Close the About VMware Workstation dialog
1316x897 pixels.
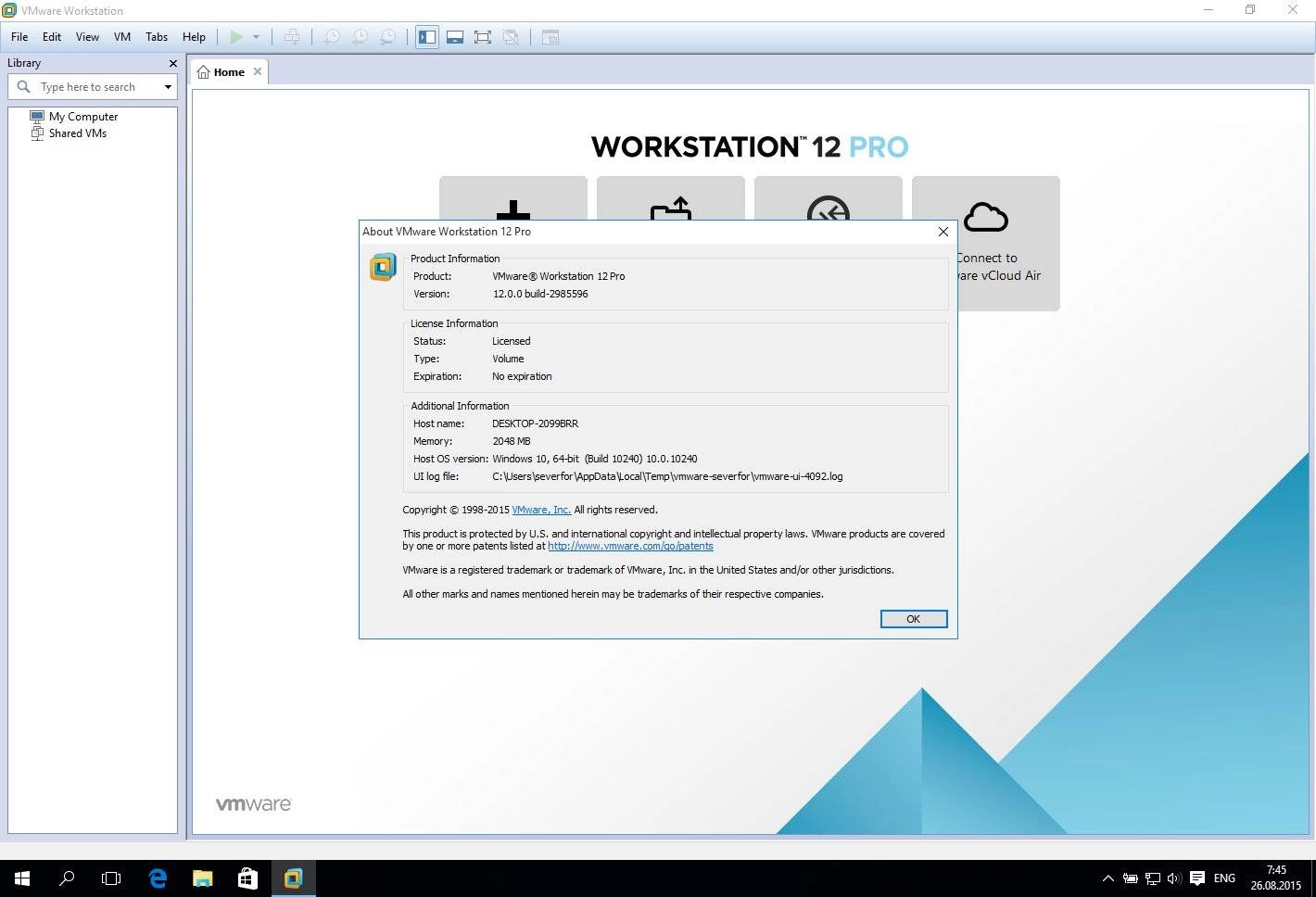tap(943, 232)
